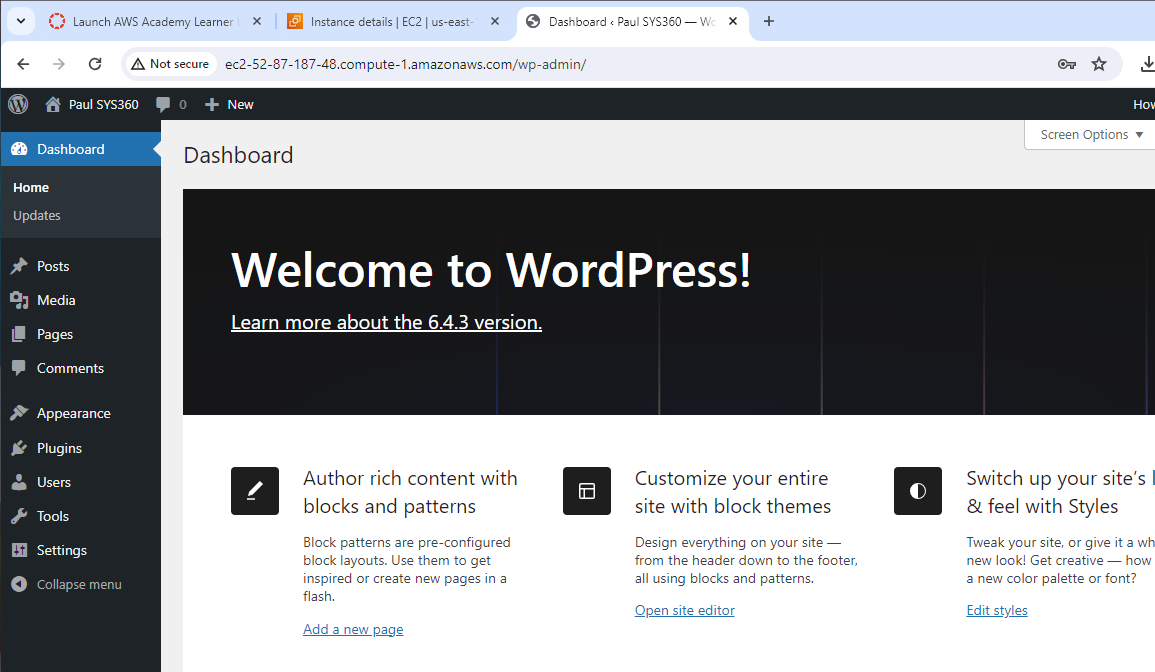
Task: Open the Updates submenu item
Action: coord(37,215)
